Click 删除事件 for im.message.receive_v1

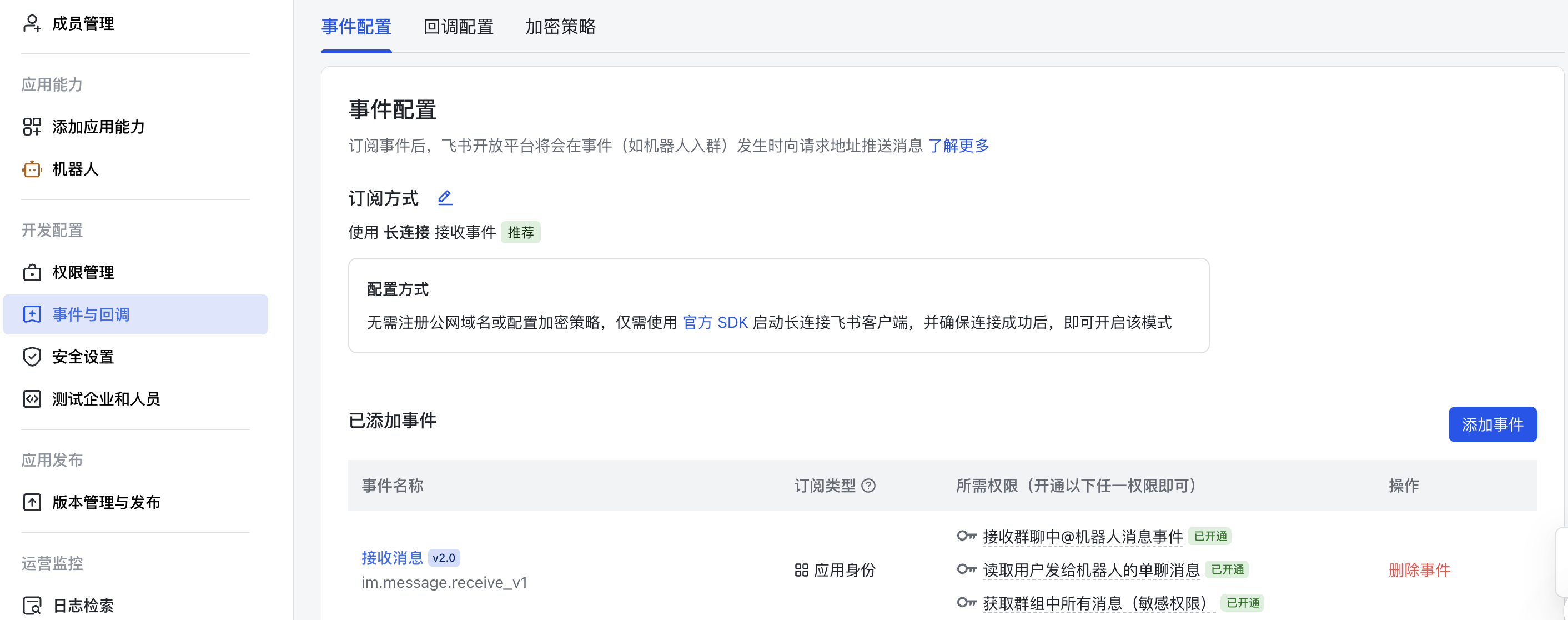1419,570
